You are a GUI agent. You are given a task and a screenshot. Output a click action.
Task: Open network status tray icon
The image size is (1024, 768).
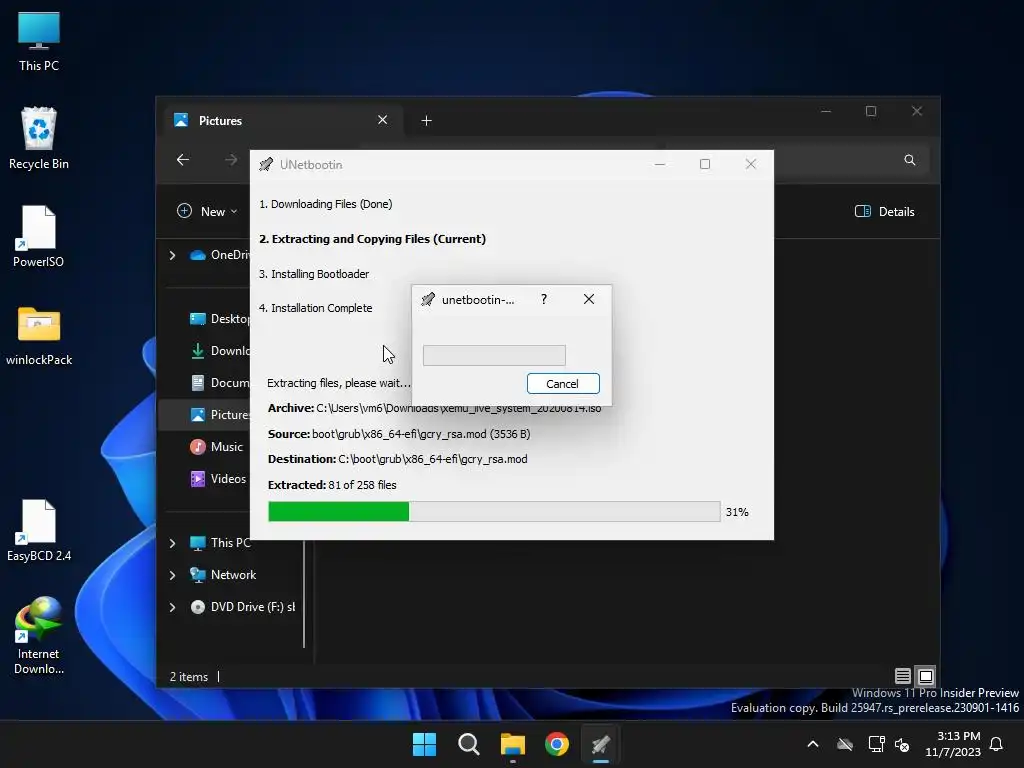876,744
